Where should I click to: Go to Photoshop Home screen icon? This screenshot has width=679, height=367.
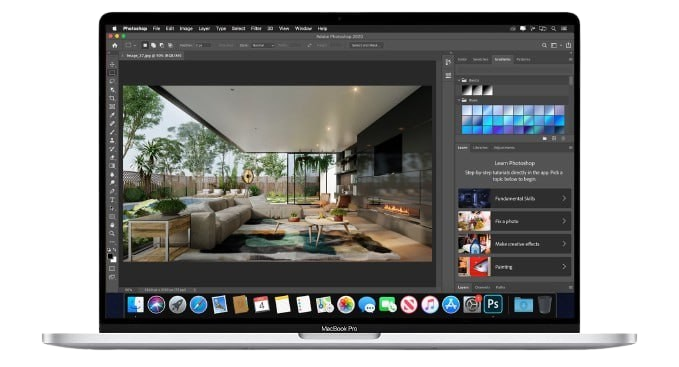pyautogui.click(x=115, y=45)
